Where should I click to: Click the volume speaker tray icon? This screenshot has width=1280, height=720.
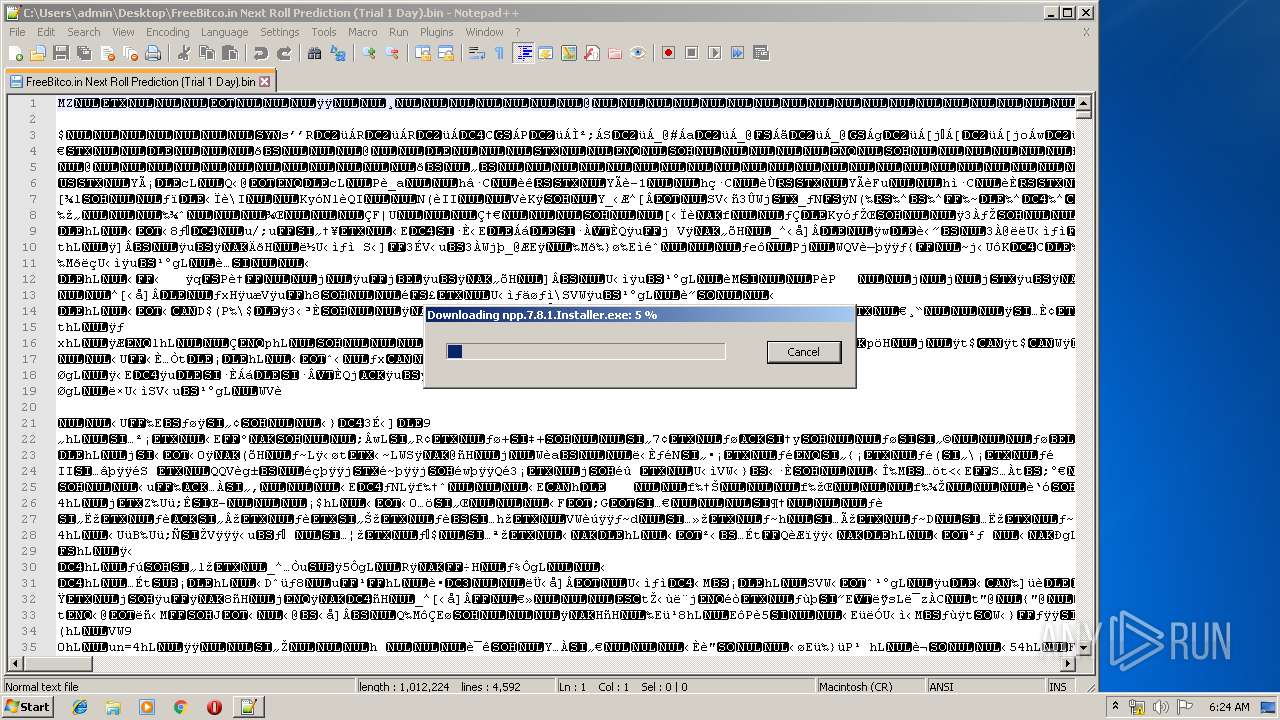(1160, 707)
